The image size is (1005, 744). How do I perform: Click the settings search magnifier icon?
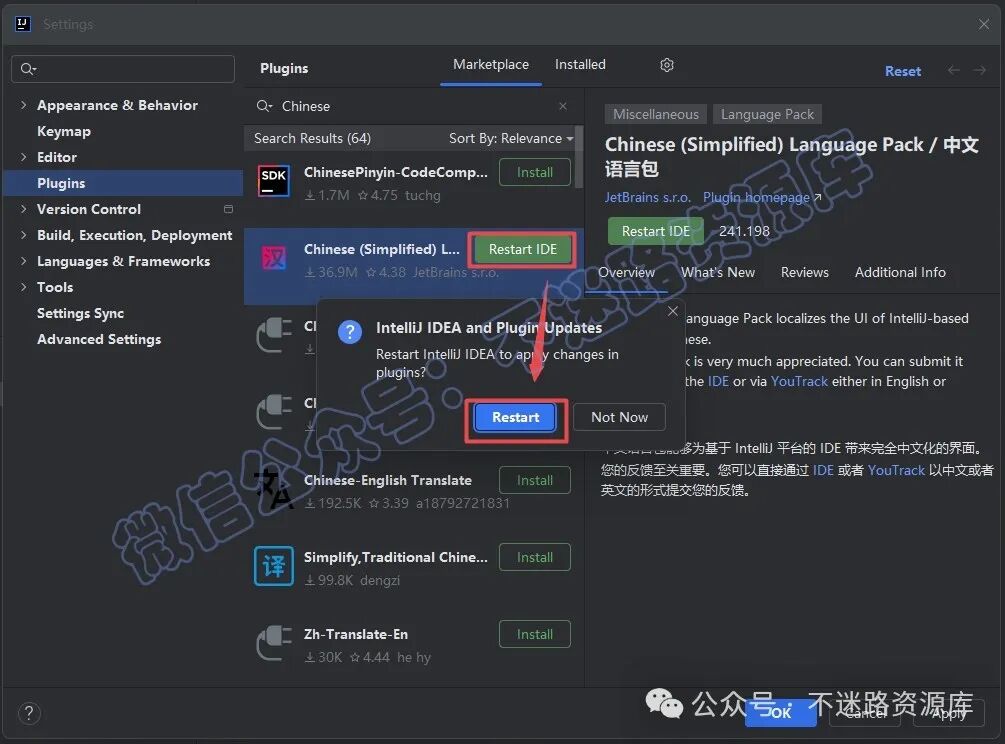click(28, 69)
